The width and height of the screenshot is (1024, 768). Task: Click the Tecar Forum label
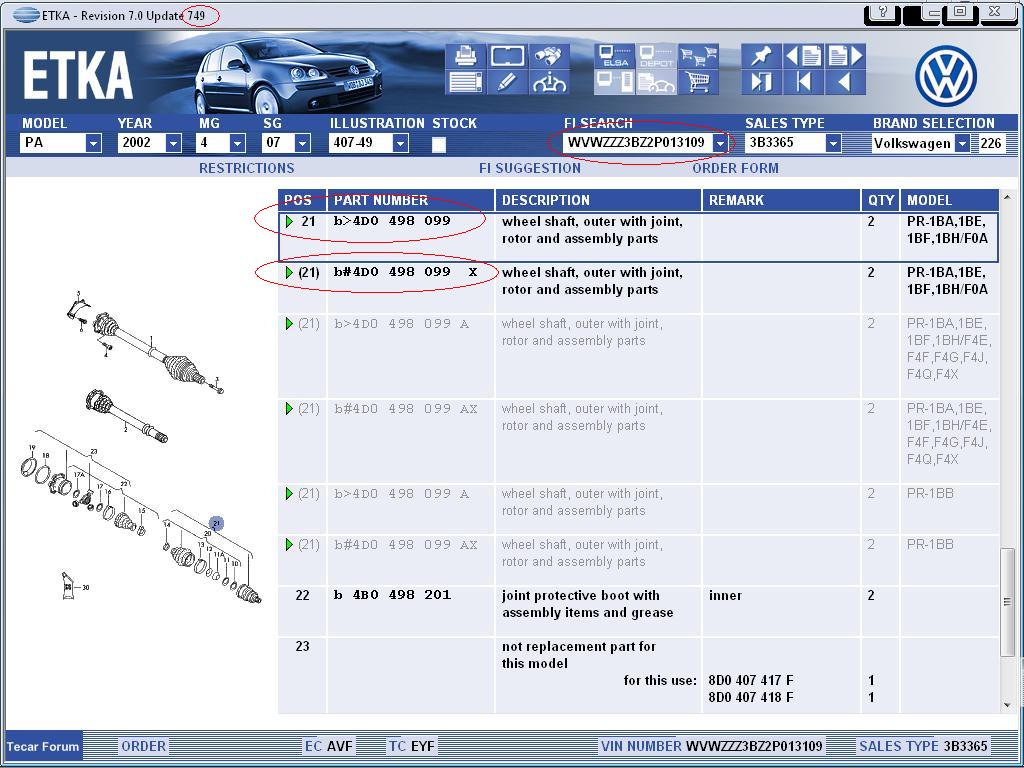[43, 746]
